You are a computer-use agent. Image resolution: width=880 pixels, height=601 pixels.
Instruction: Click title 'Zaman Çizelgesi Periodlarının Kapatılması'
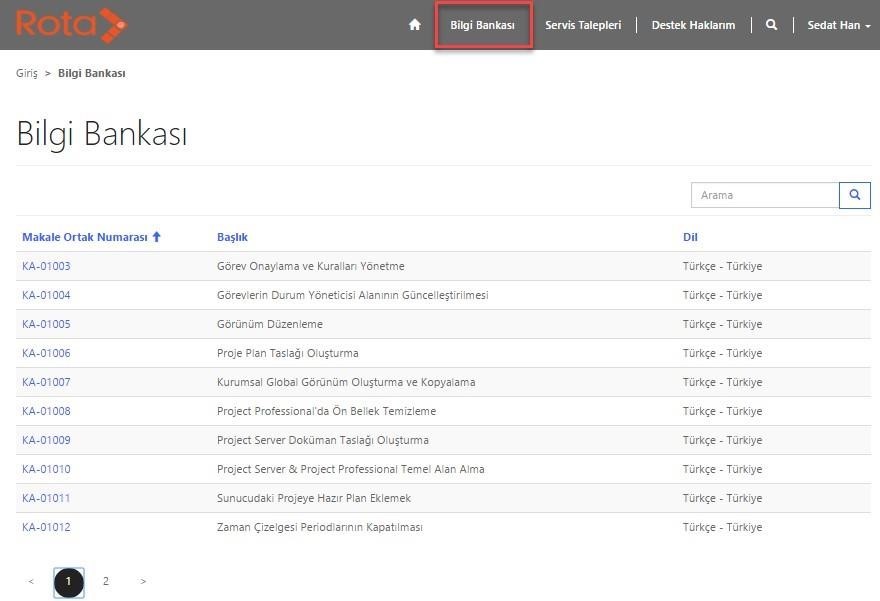point(320,527)
